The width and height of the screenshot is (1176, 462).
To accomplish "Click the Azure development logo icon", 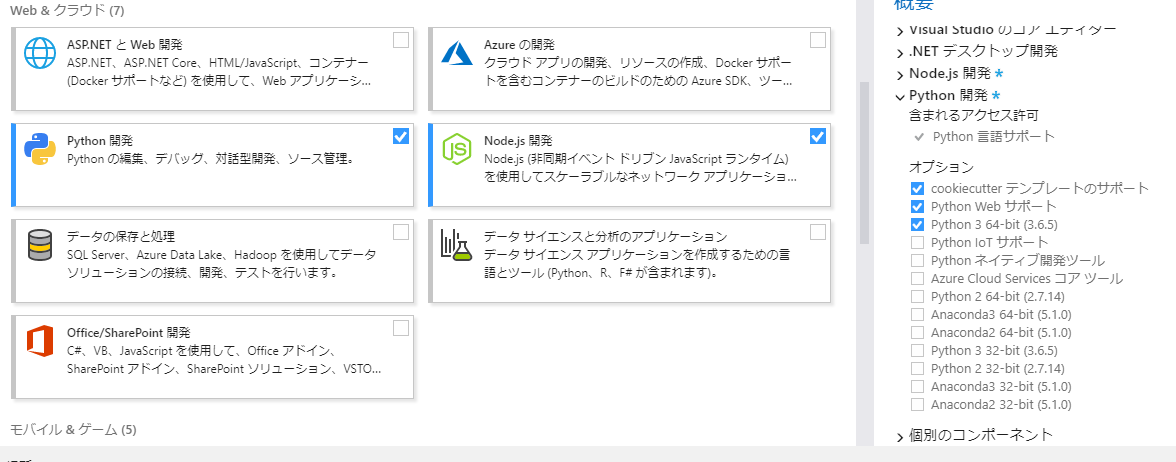I will click(457, 53).
